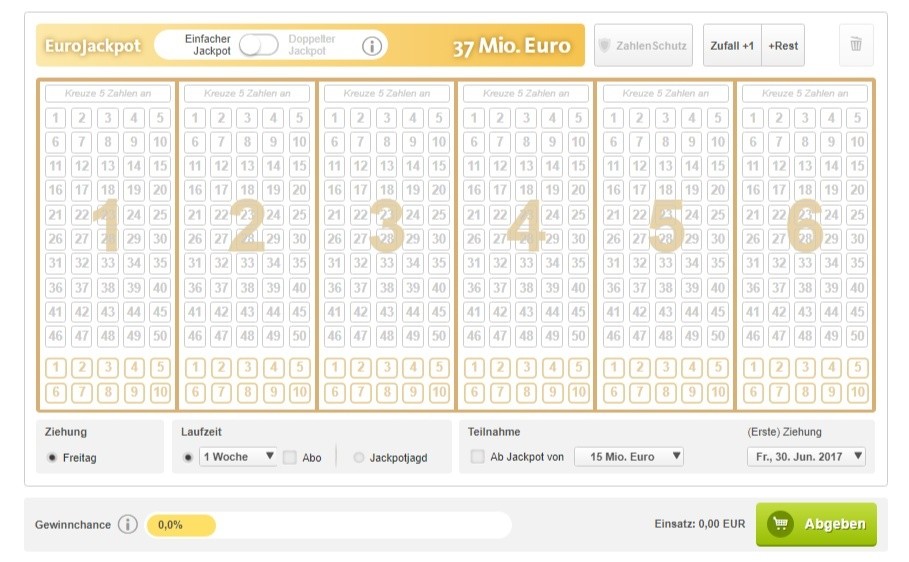The image size is (909, 562).
Task: Select the Freitag drawing radio button
Action: 52,458
